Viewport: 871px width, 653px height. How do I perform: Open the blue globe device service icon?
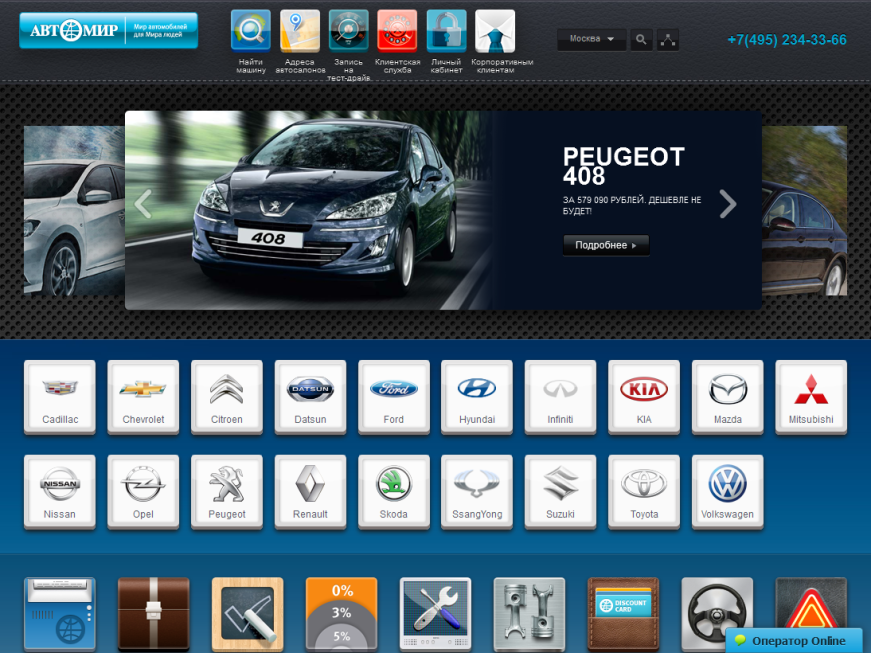(59, 615)
